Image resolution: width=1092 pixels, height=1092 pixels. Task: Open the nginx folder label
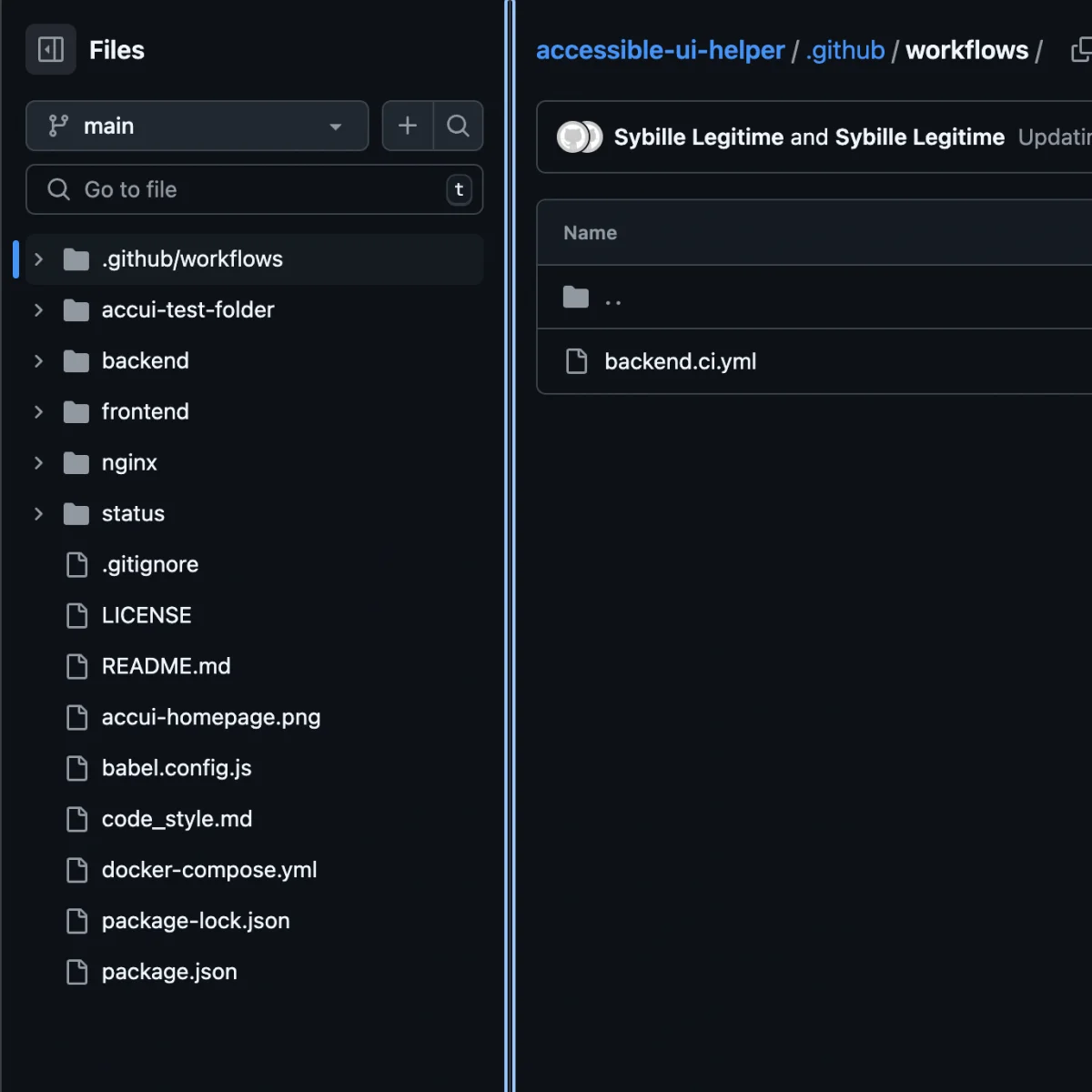129,463
